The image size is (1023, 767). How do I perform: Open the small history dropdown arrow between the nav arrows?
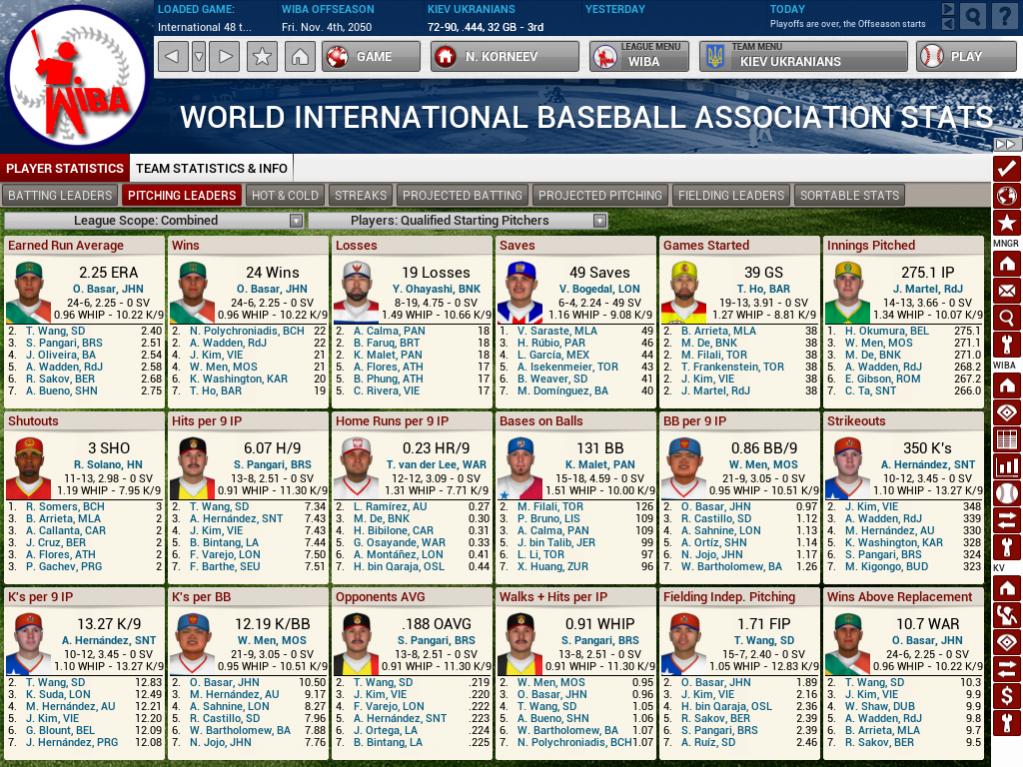coord(199,56)
